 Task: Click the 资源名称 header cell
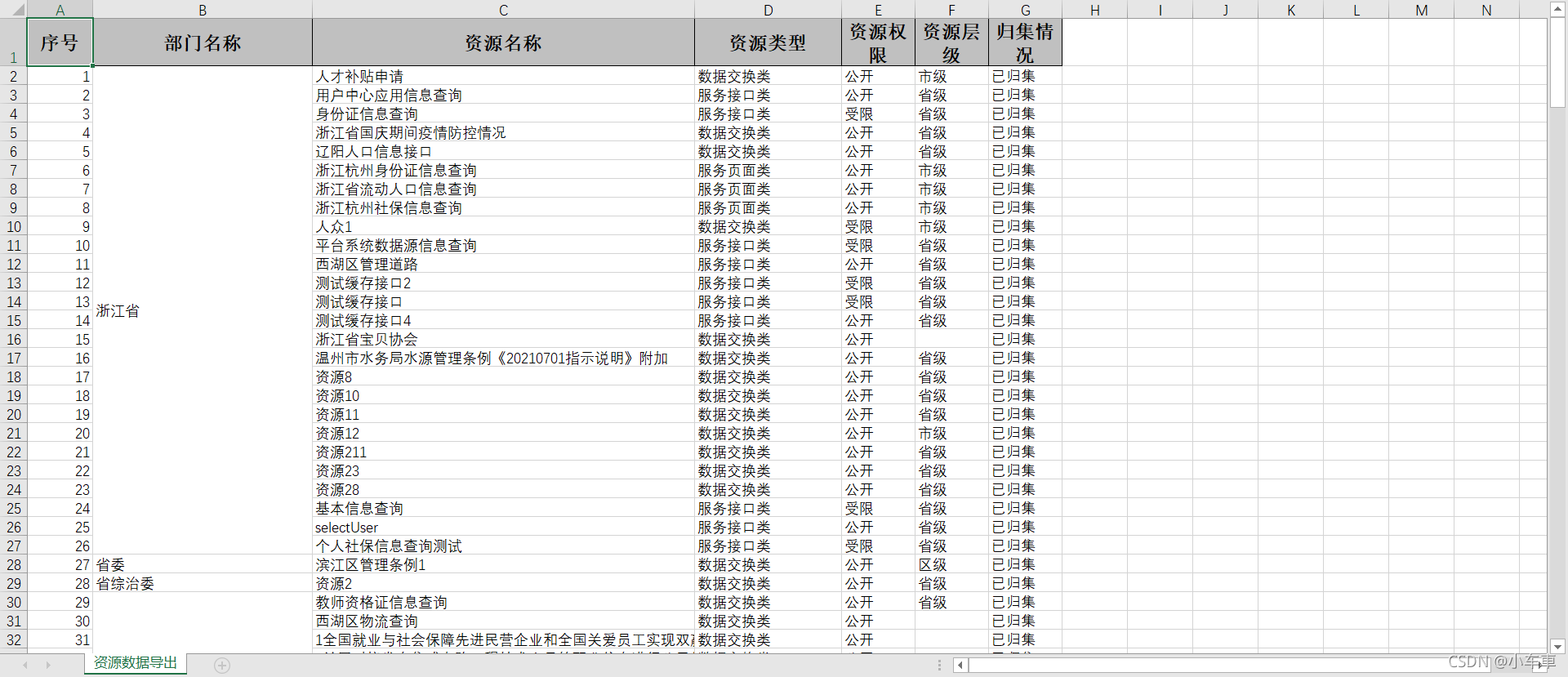503,42
